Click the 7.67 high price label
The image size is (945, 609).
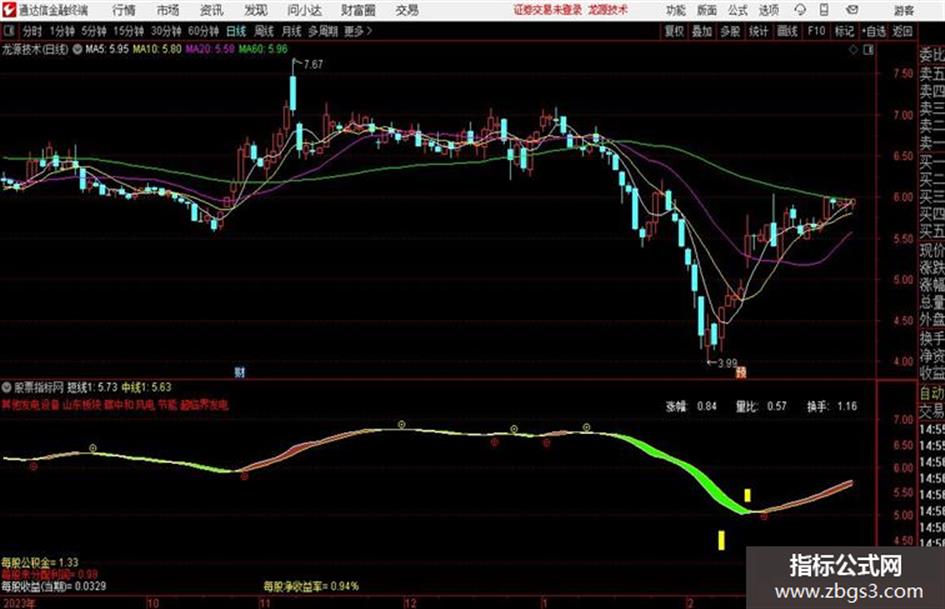coord(313,64)
